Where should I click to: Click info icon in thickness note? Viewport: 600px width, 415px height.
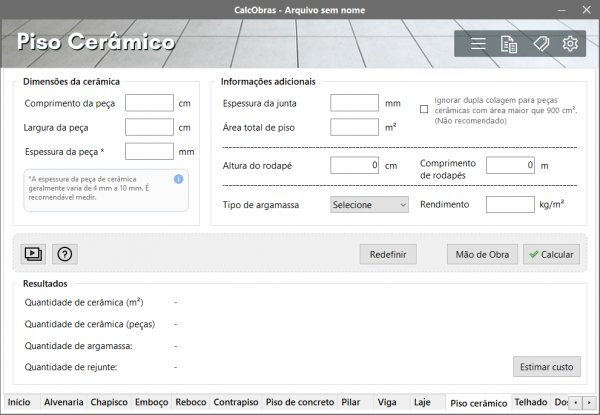(178, 179)
